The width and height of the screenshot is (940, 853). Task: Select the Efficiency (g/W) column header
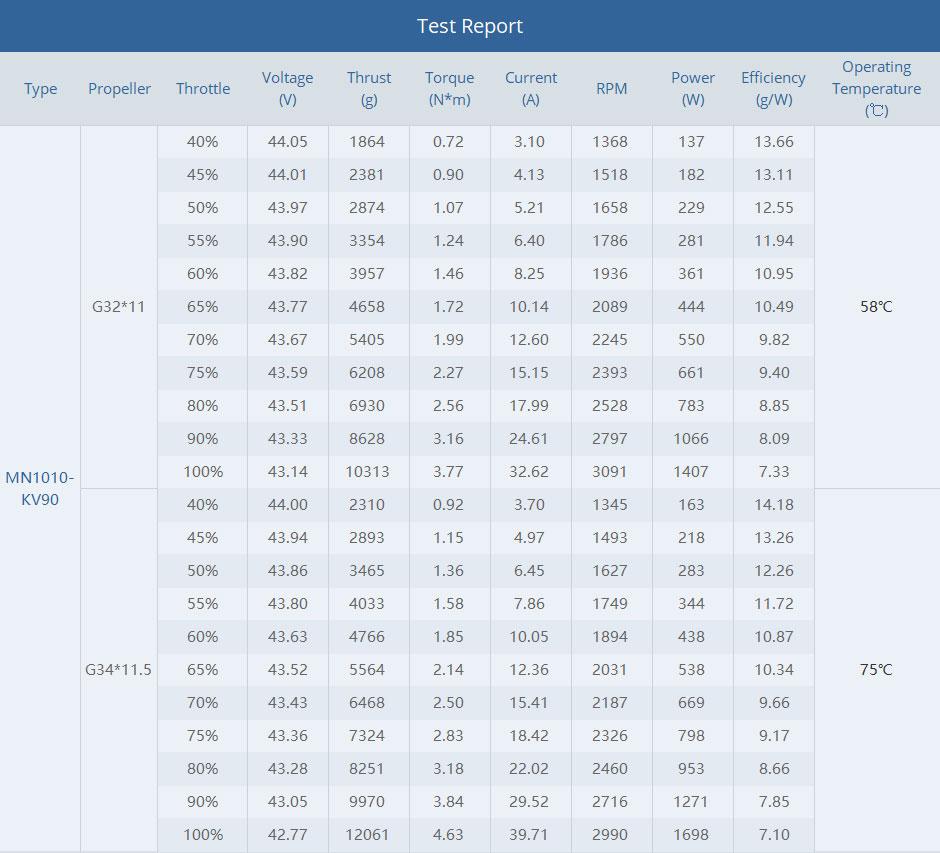[773, 88]
